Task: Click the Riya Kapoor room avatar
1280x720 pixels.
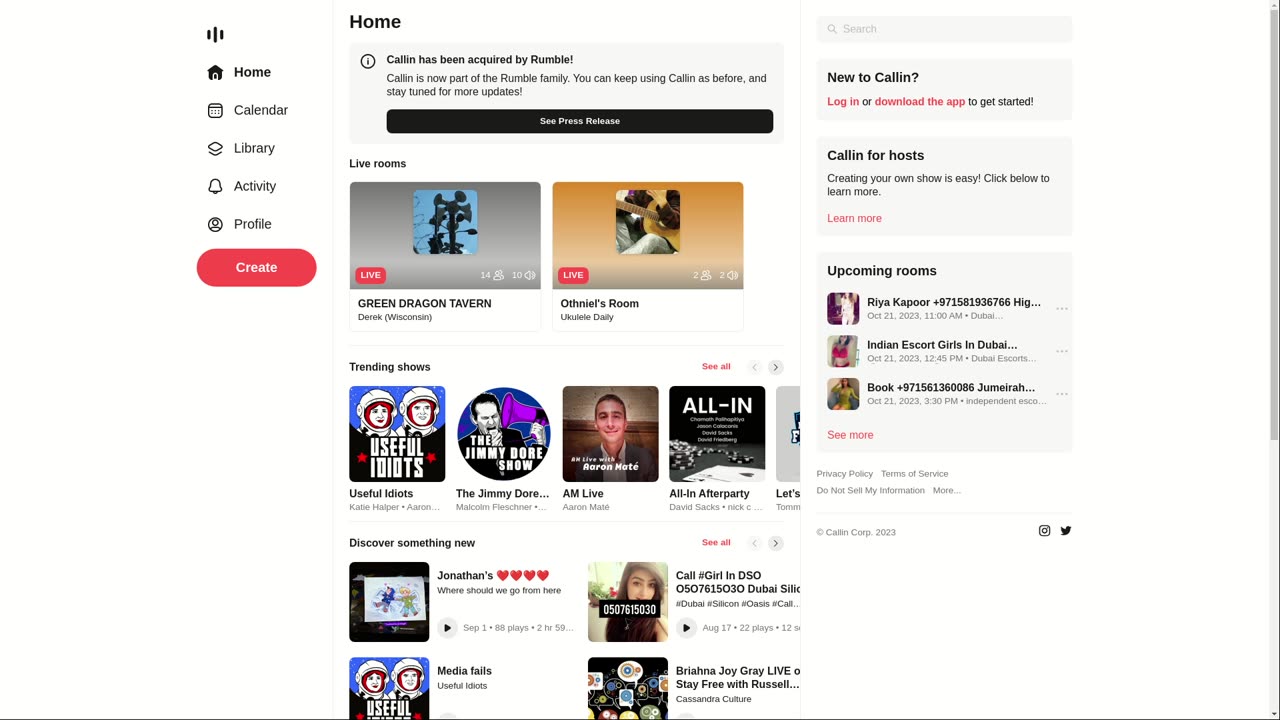Action: point(843,309)
